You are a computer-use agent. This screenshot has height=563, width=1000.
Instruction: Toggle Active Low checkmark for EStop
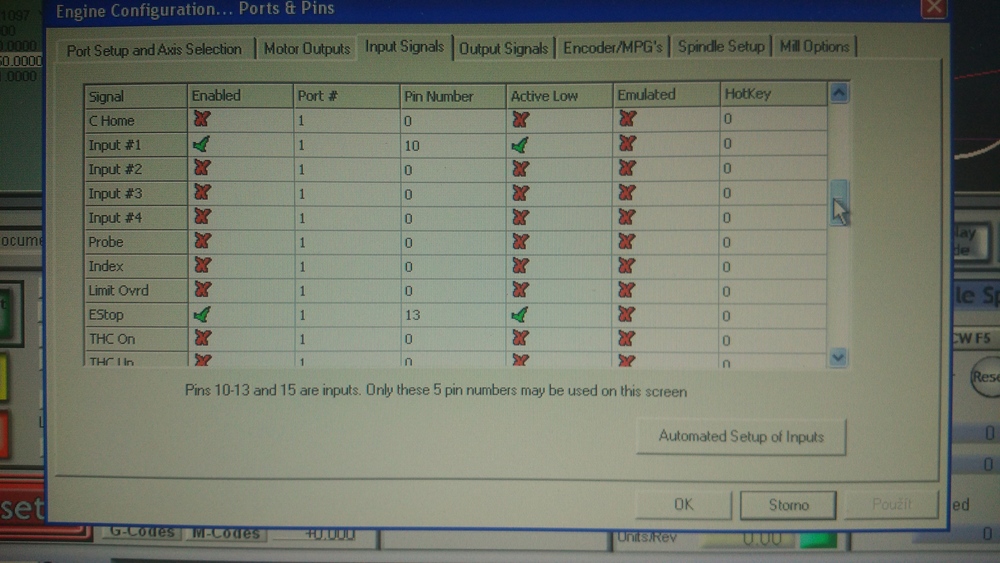click(x=519, y=315)
